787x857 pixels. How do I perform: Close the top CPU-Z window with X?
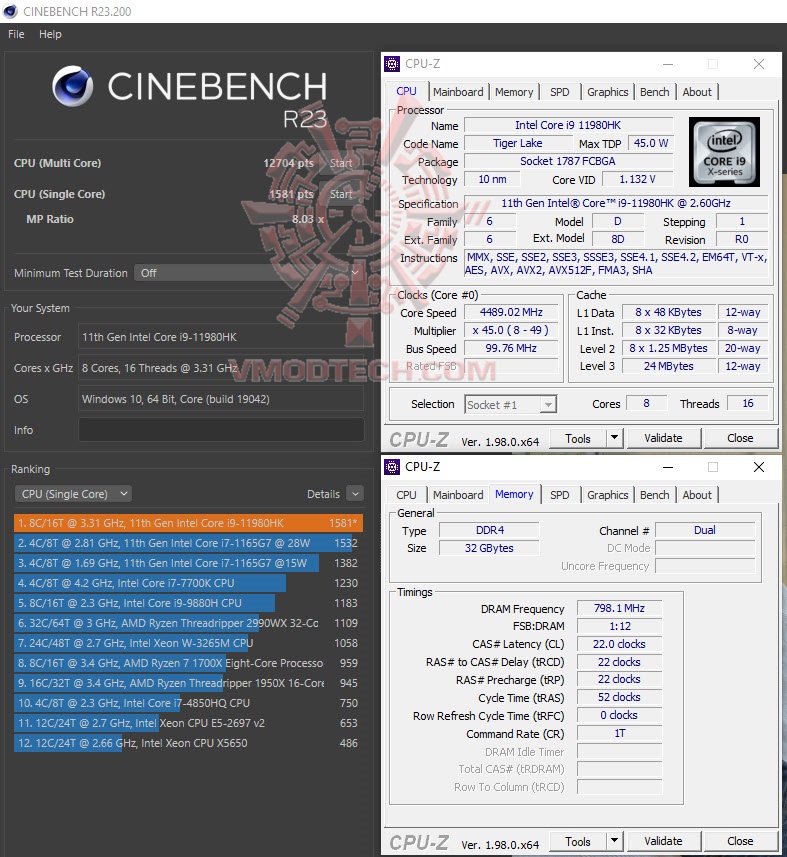(759, 64)
